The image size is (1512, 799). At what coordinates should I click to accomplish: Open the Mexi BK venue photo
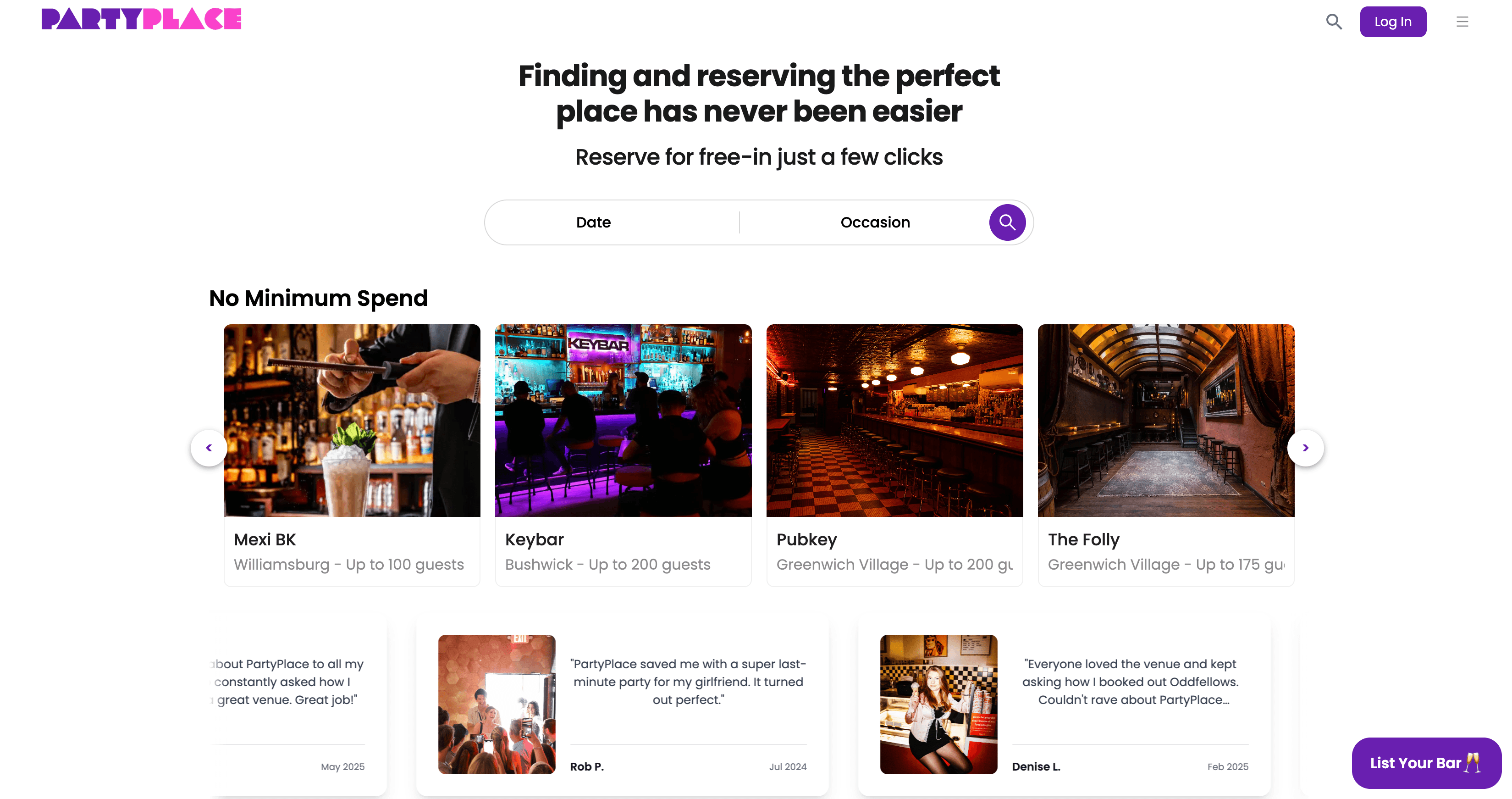pos(352,420)
